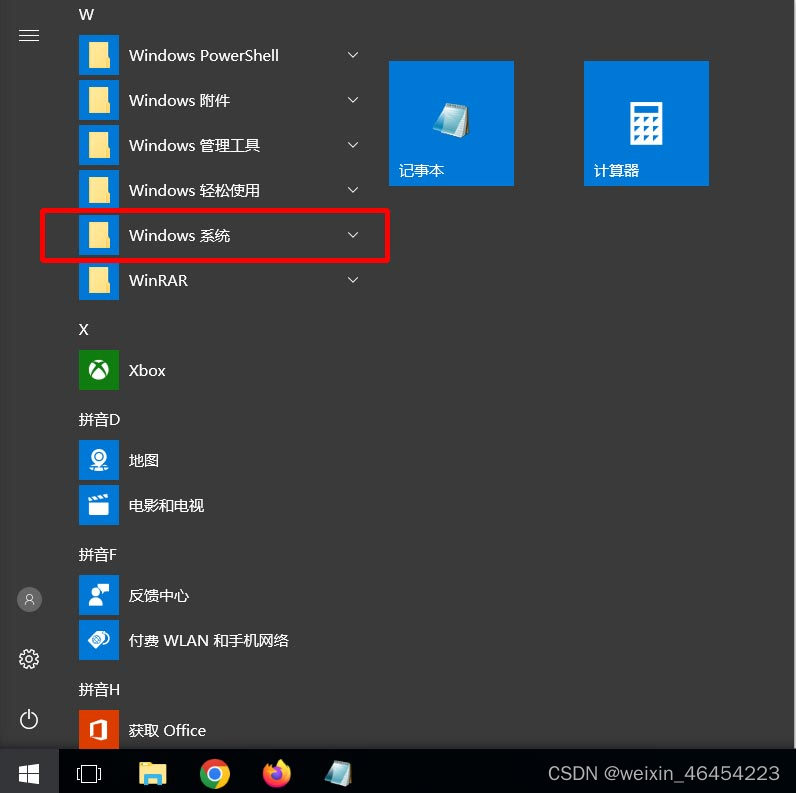Click the Windows PowerShell folder icon

[x=99, y=55]
